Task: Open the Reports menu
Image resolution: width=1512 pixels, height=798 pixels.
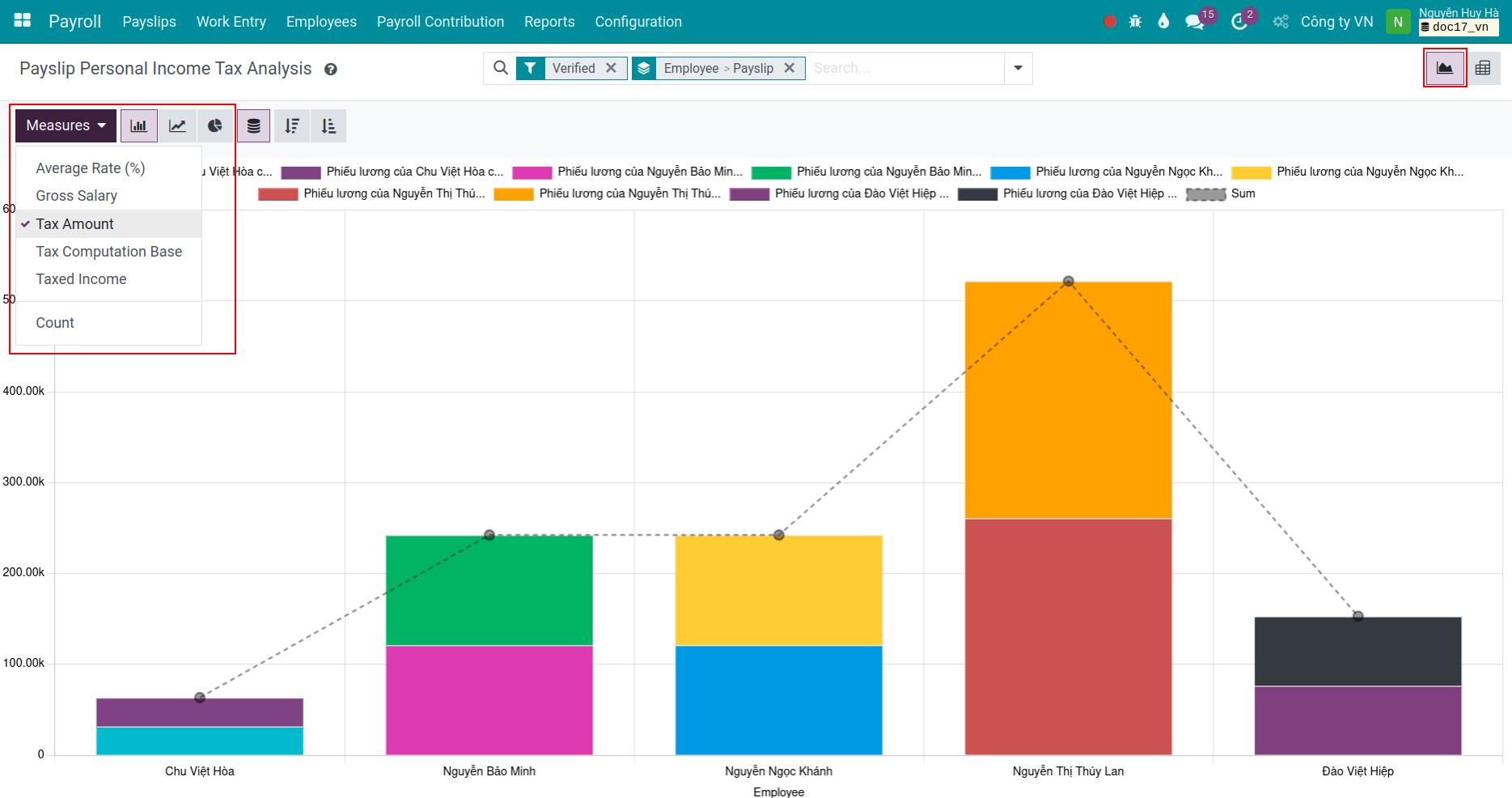Action: pos(549,22)
